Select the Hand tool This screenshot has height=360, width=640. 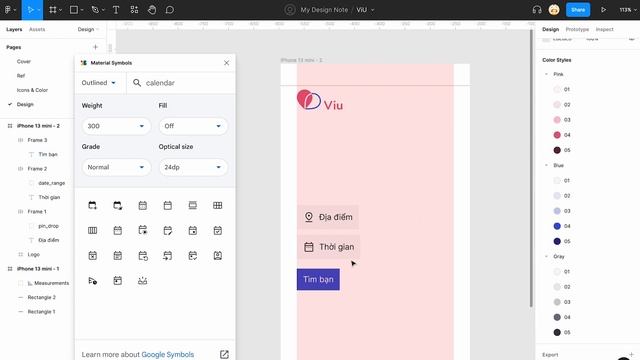[152, 10]
